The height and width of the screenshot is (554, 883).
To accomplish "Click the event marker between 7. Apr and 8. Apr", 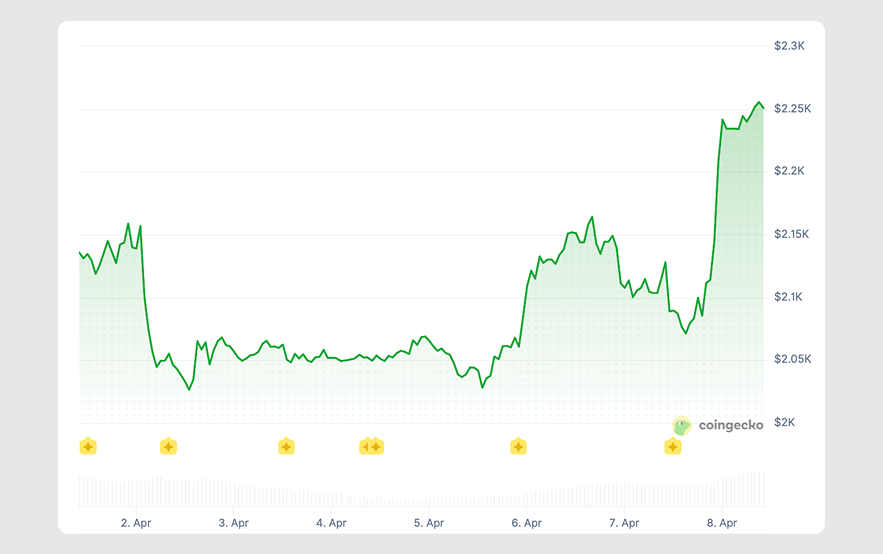I will click(x=673, y=446).
